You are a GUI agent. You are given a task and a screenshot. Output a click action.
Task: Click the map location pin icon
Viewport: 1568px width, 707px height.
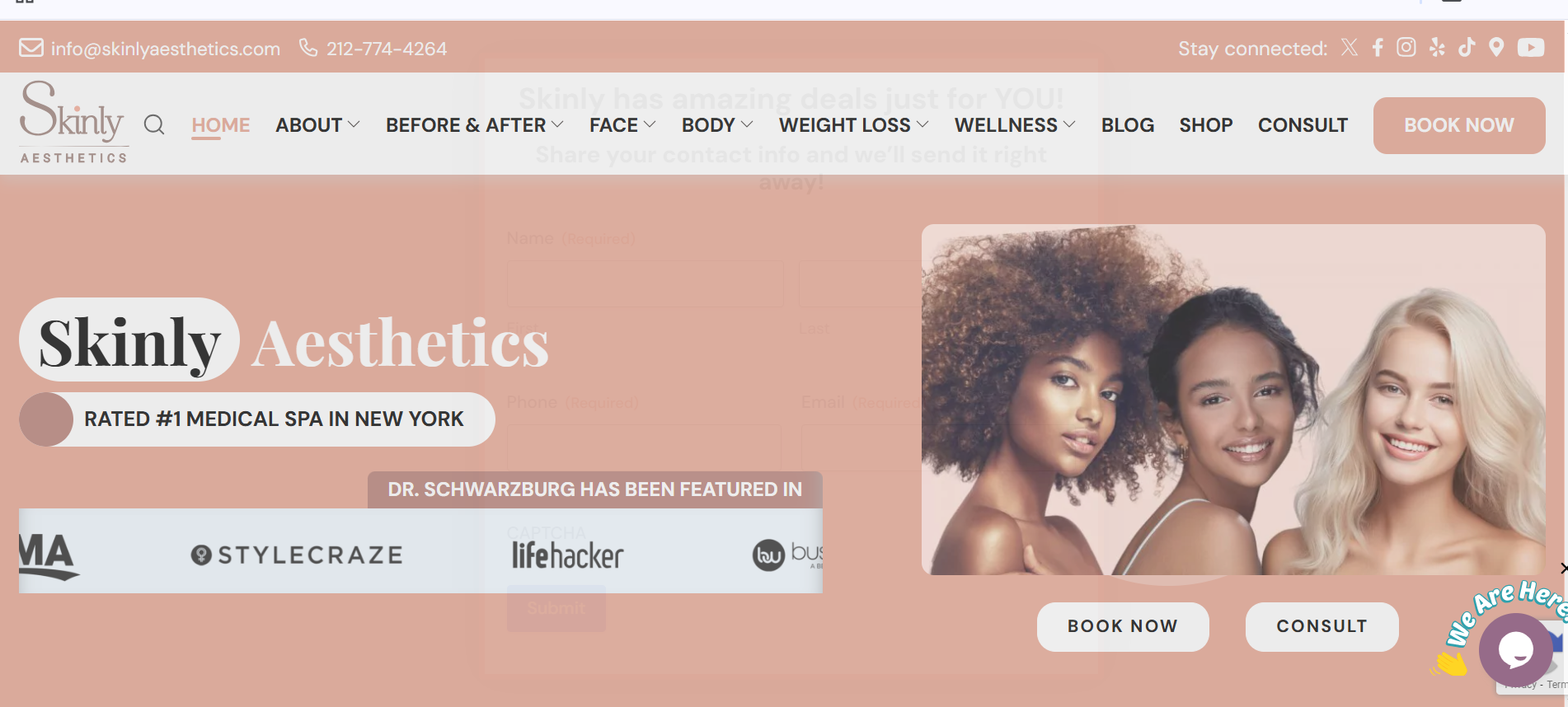click(x=1496, y=48)
